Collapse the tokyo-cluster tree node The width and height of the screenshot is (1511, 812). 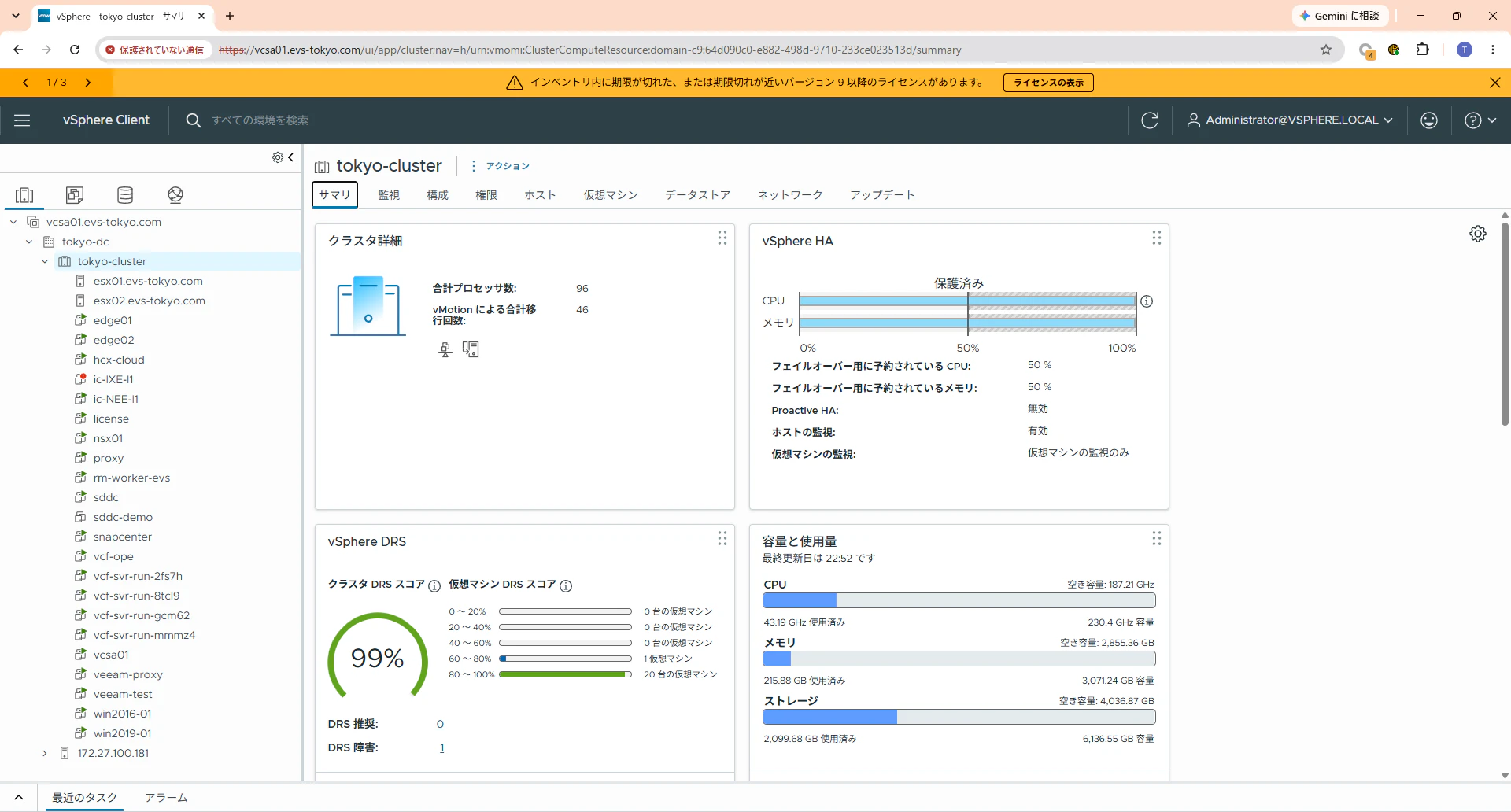45,262
